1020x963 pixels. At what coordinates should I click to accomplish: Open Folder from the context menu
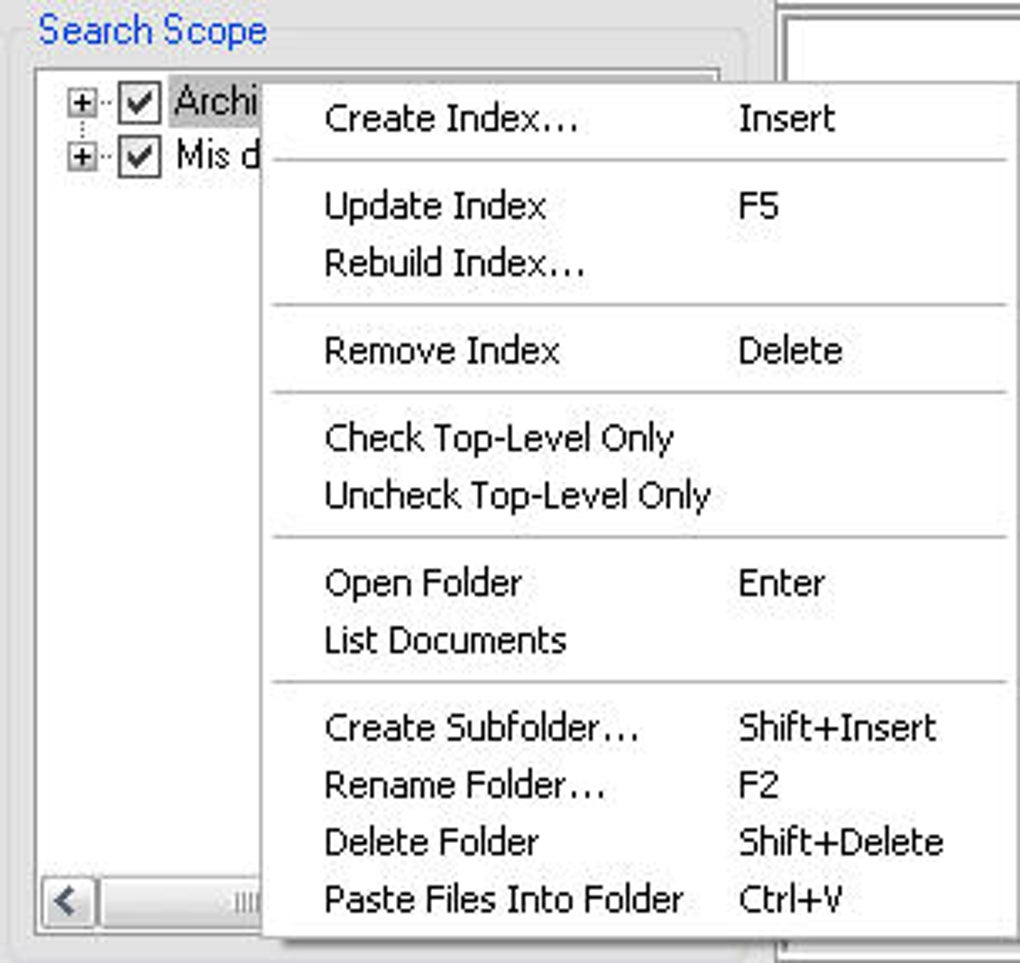(x=423, y=583)
